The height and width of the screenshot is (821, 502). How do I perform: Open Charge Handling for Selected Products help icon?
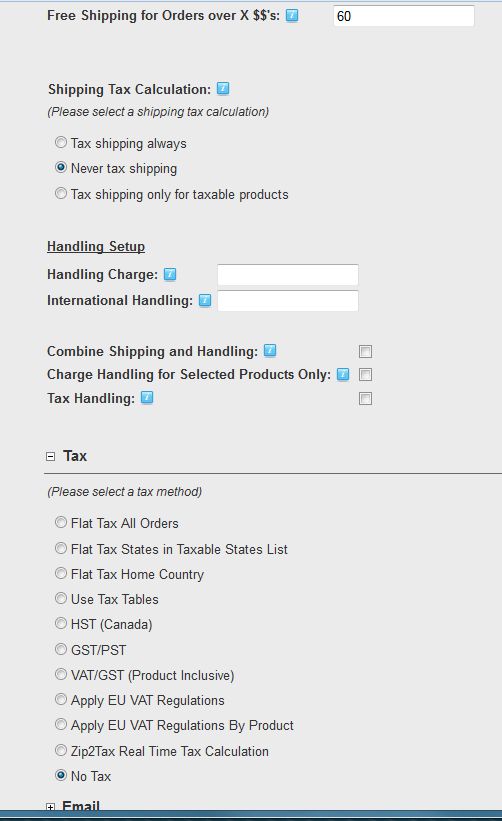pos(343,374)
